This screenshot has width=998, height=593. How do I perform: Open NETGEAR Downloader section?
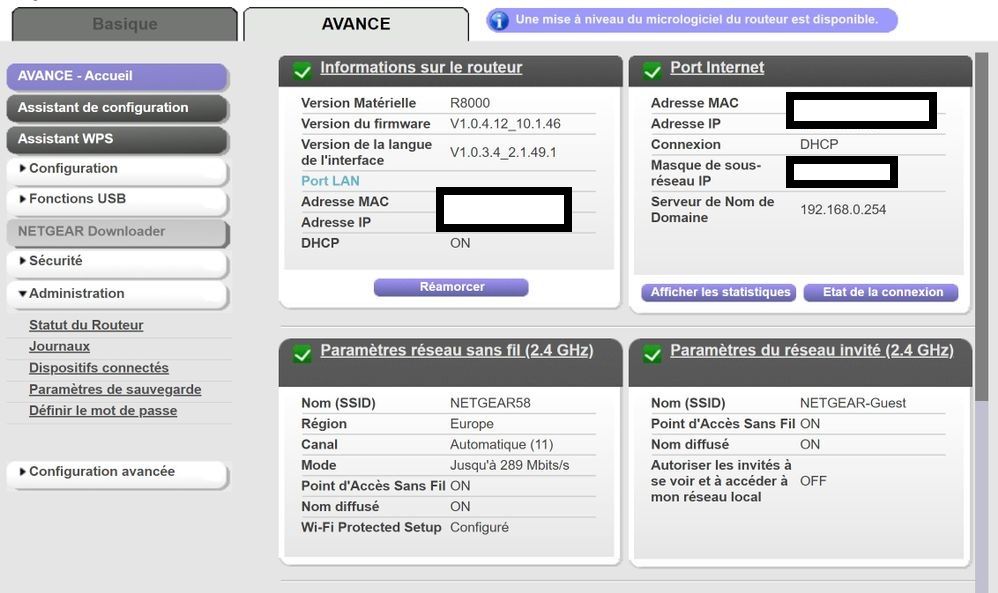117,232
